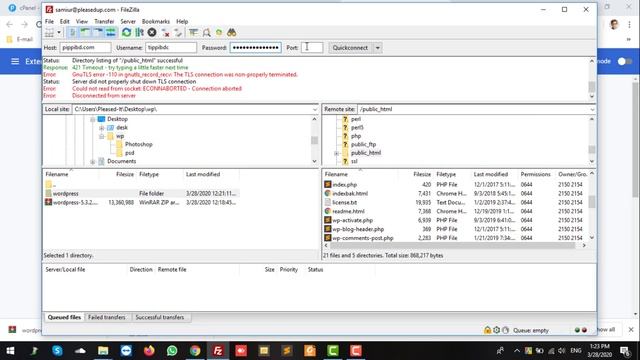Open the Server menu
The image size is (640, 360).
coord(128,21)
